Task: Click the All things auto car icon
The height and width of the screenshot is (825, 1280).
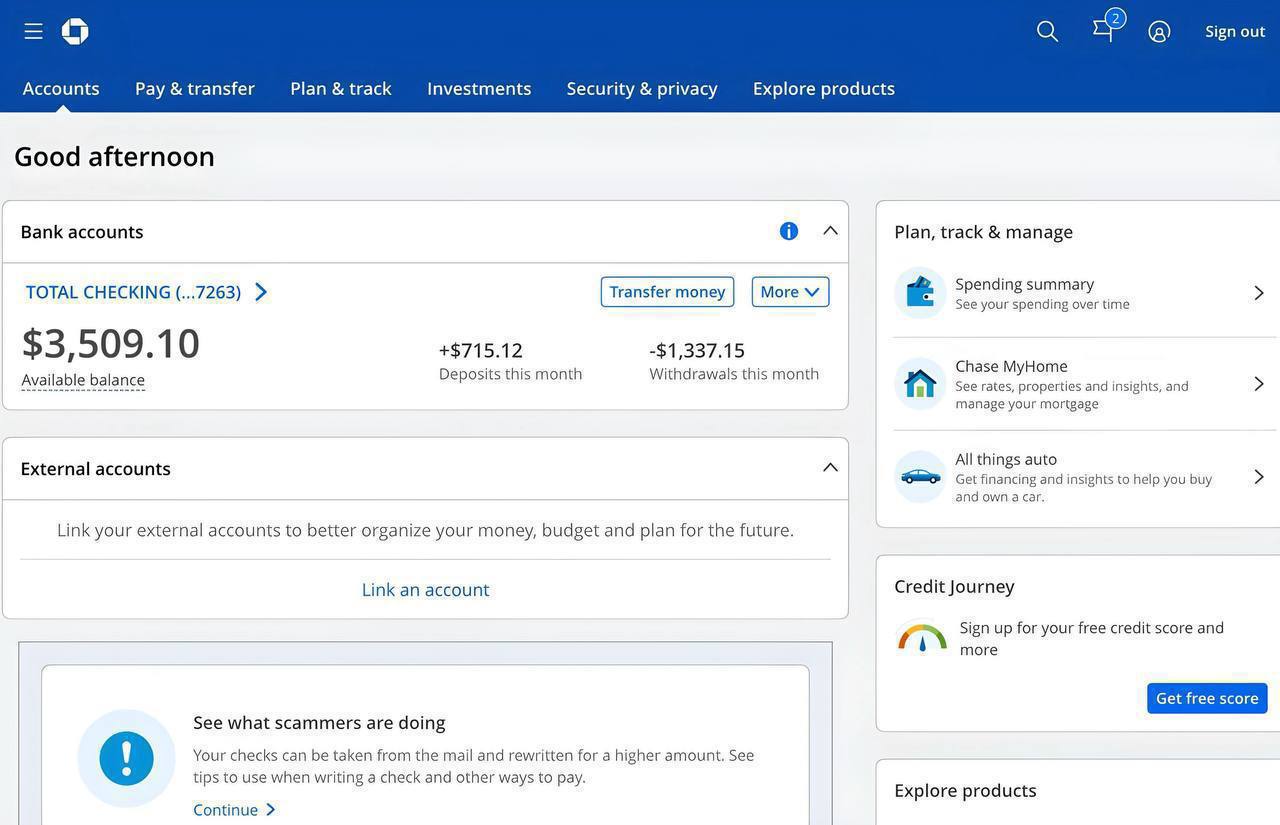Action: click(920, 477)
